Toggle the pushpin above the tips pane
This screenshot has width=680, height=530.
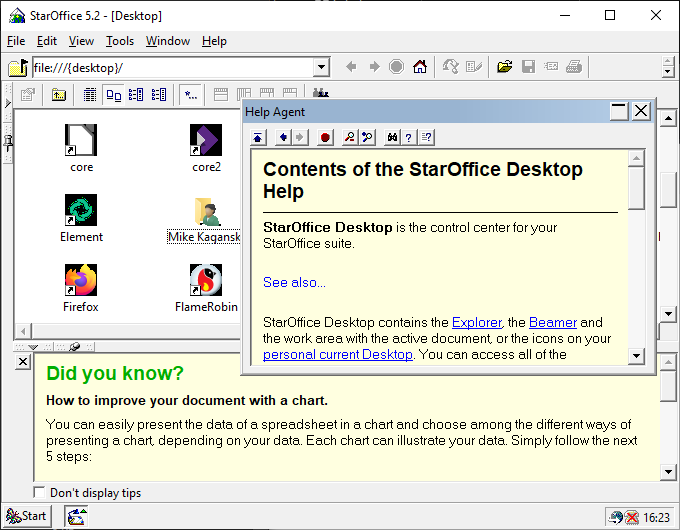(x=75, y=347)
